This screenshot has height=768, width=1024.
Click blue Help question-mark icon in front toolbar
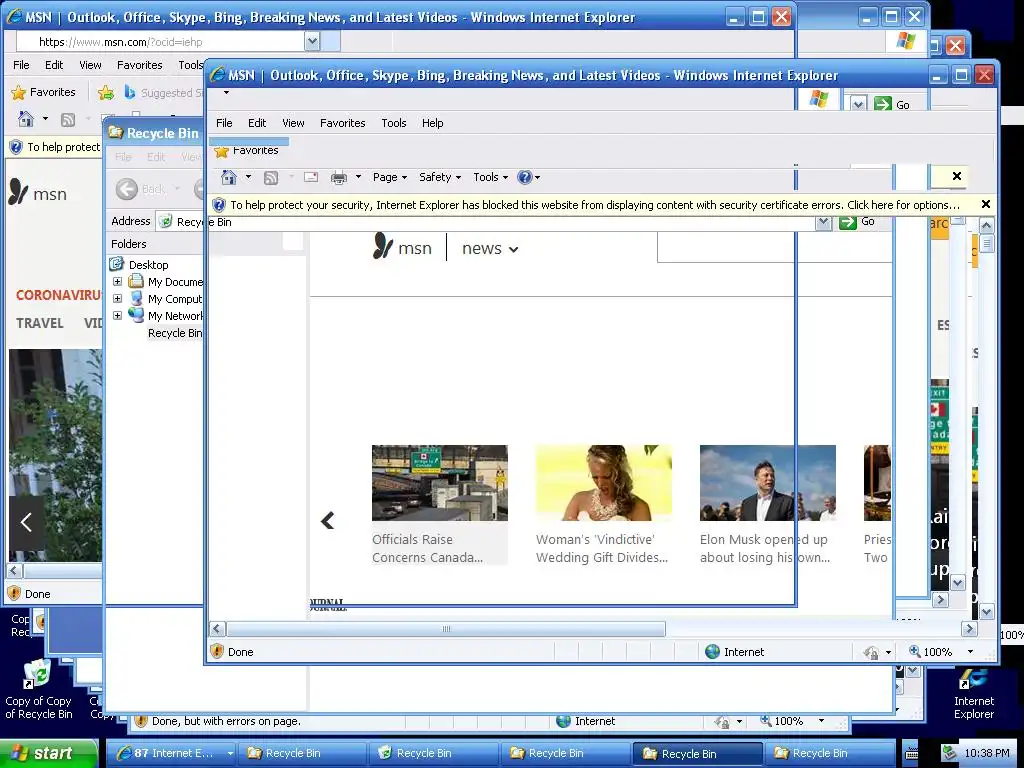524,177
